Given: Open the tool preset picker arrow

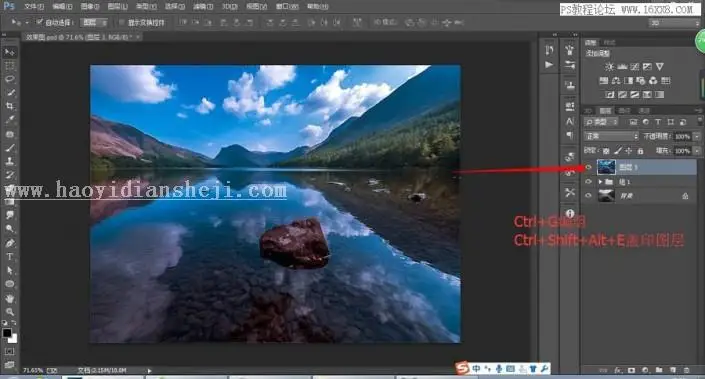Looking at the screenshot, I should click(27, 22).
